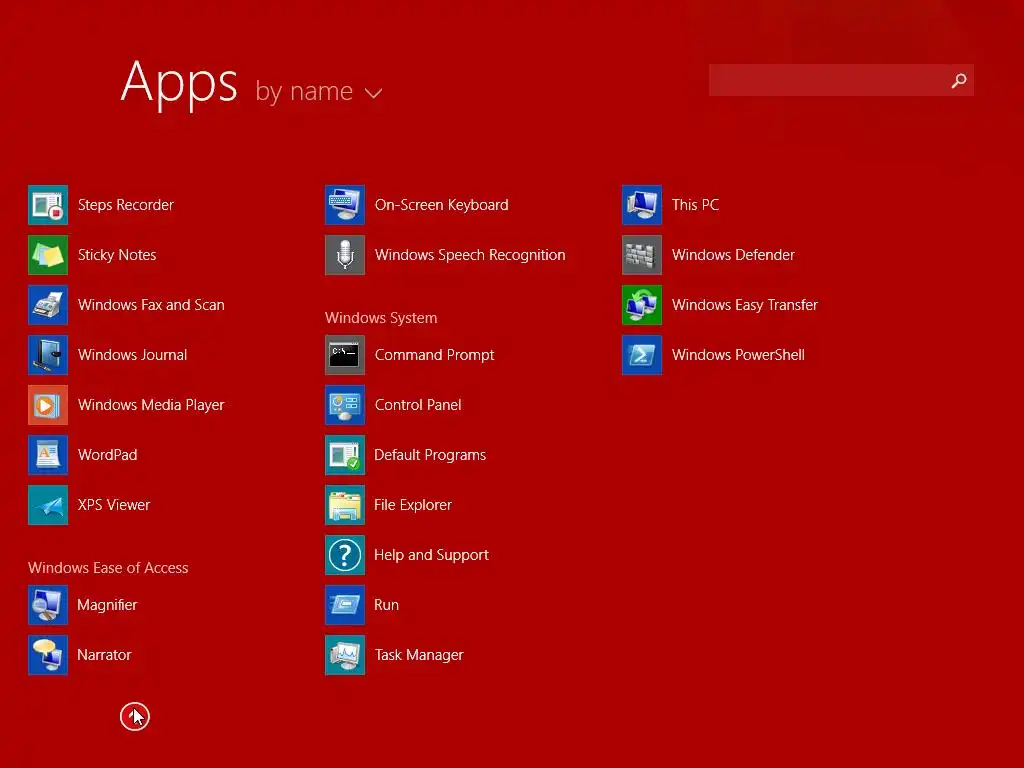
Task: Click the 'Task Manager' text
Action: (419, 655)
